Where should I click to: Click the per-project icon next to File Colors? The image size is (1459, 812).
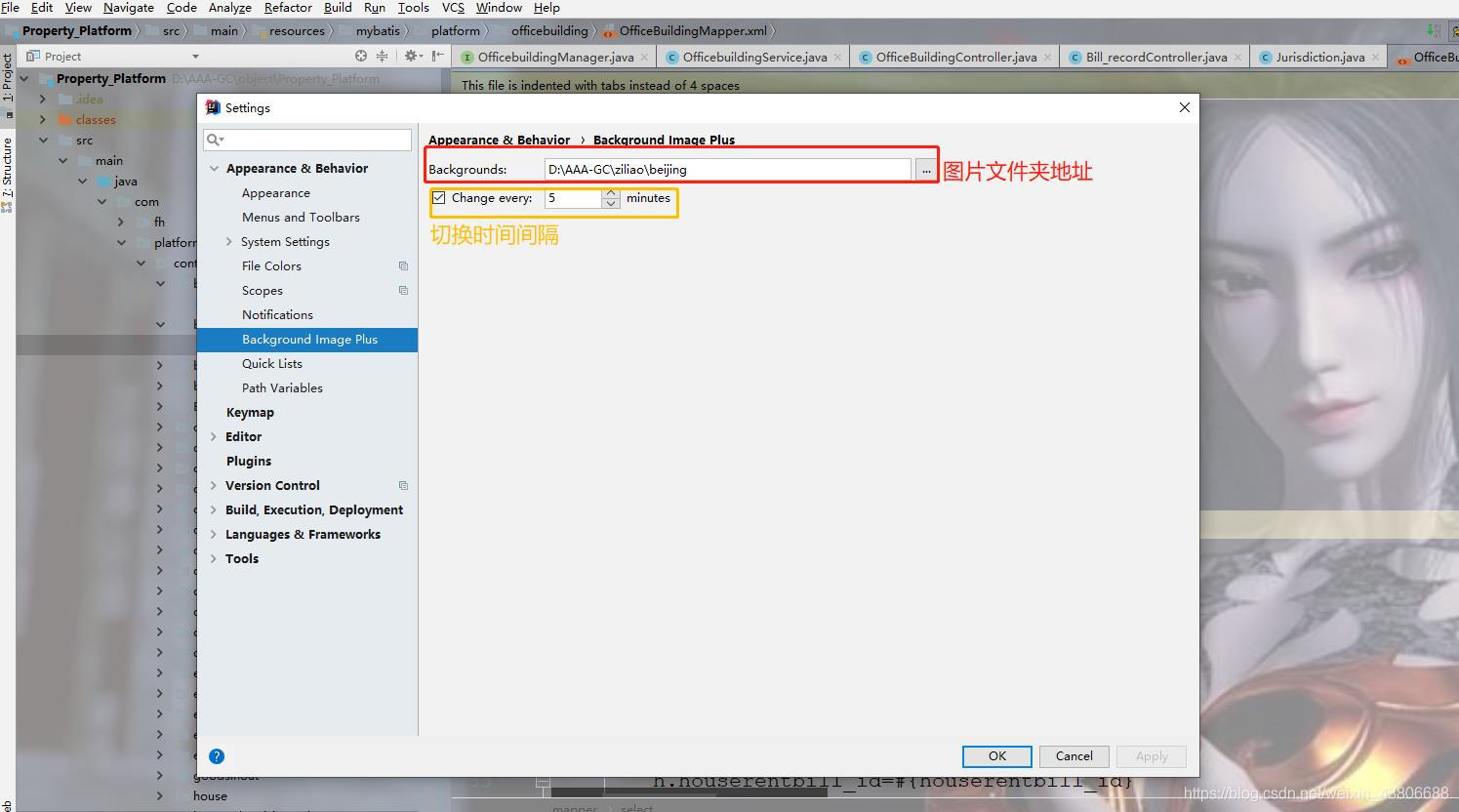click(403, 266)
